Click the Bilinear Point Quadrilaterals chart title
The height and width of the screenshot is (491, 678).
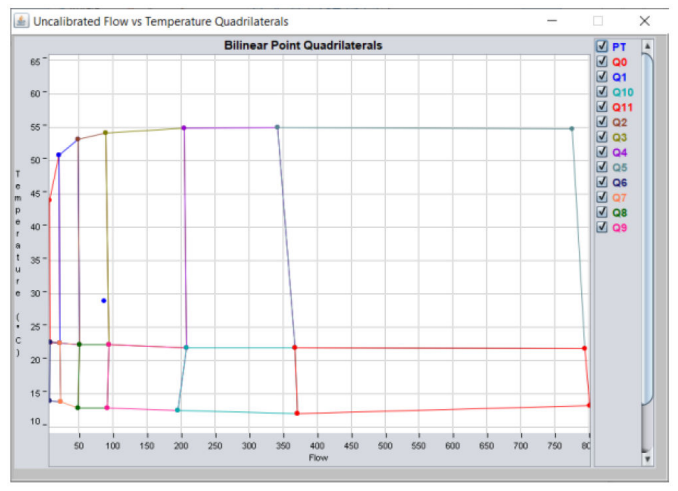pos(303,45)
